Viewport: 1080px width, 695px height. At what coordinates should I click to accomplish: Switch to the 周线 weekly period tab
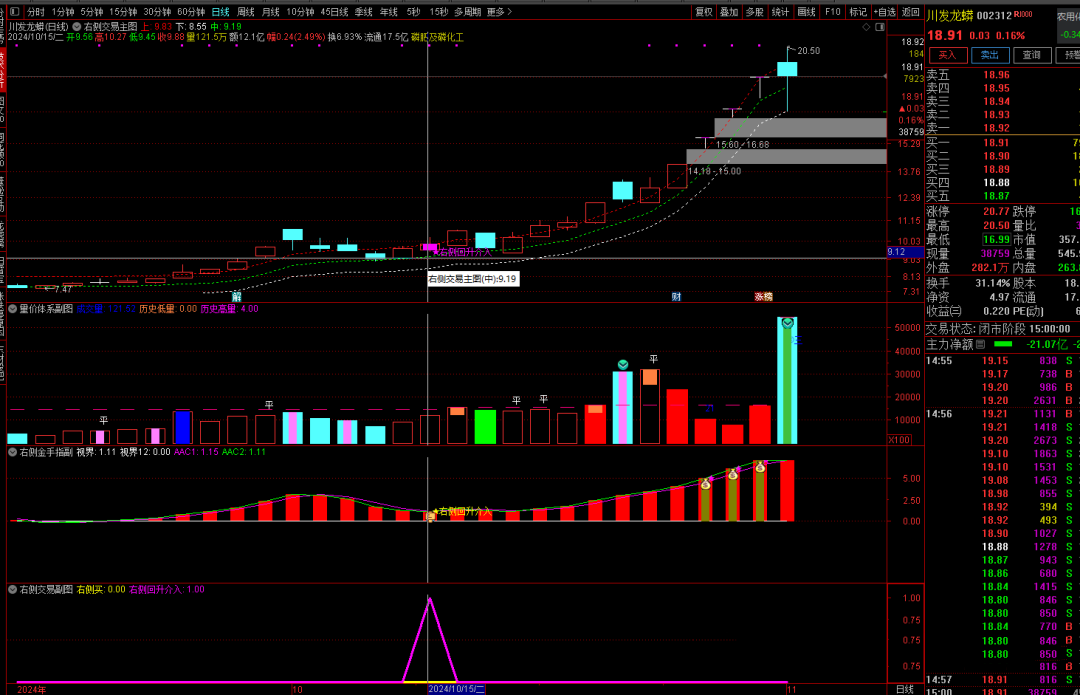(x=246, y=12)
